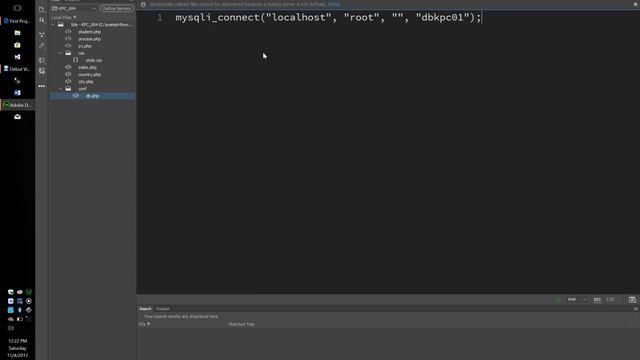Click the Open Documents icon in Dreamweaver toolbar

pos(42,9)
